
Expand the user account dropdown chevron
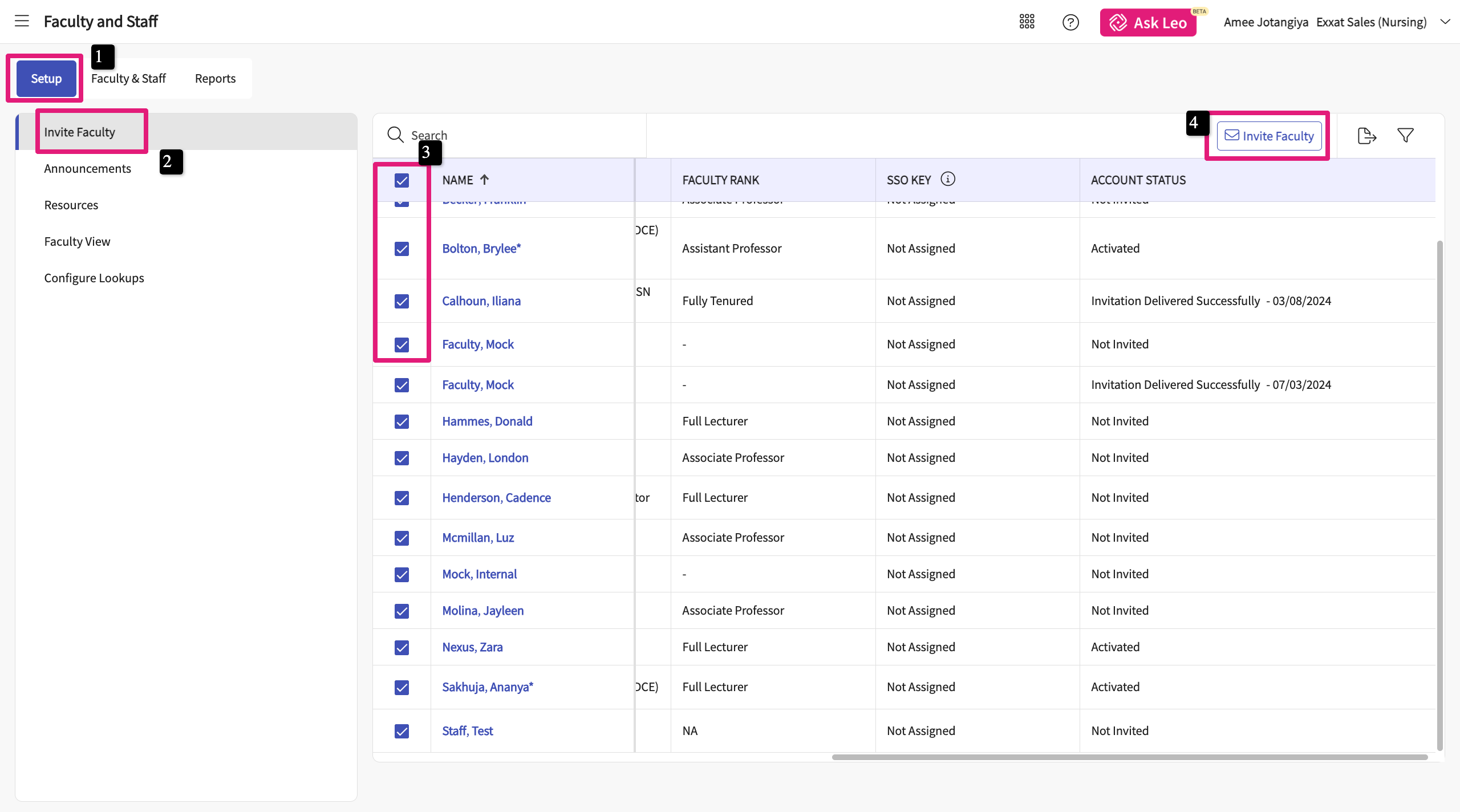pos(1445,22)
